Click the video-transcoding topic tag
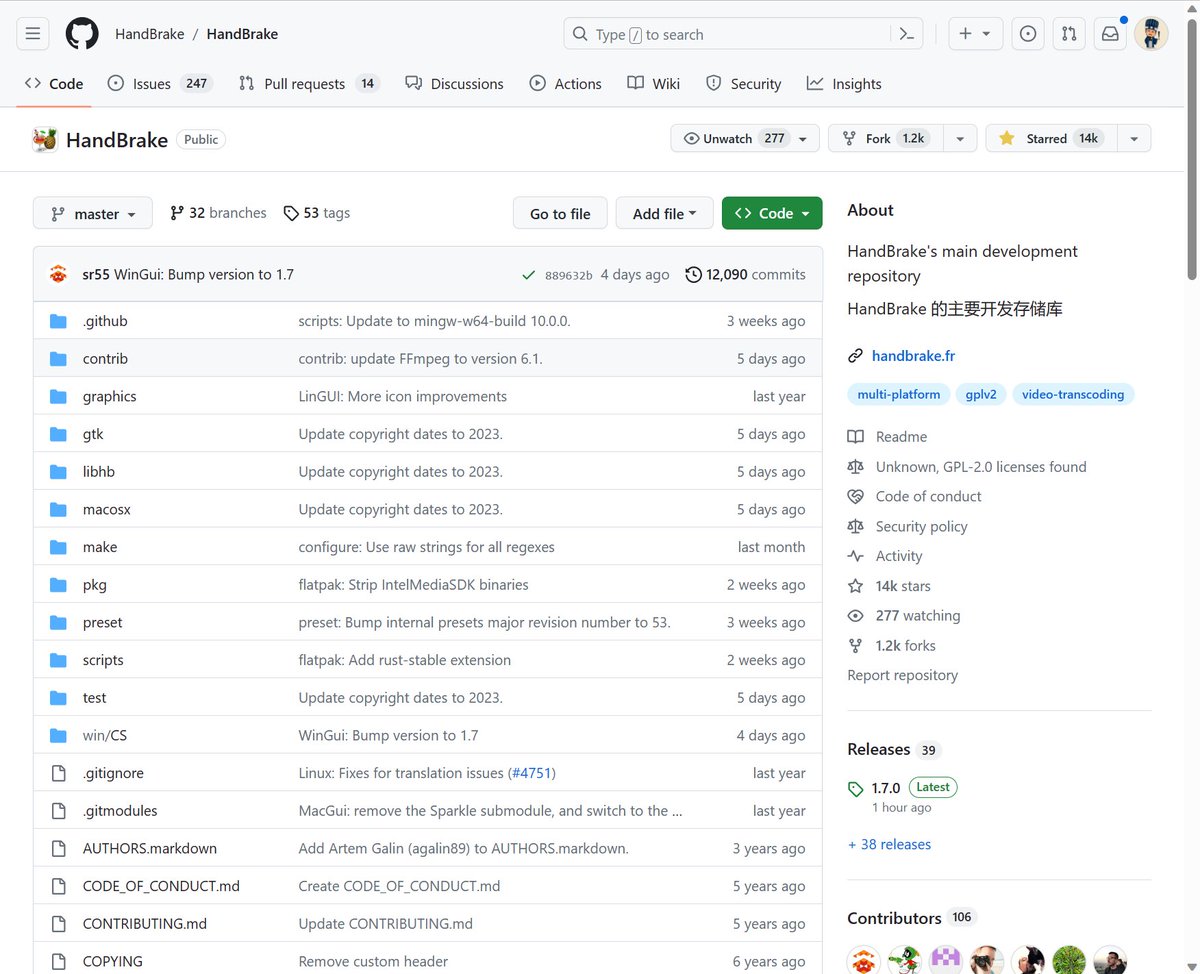The image size is (1200, 974). [1073, 394]
